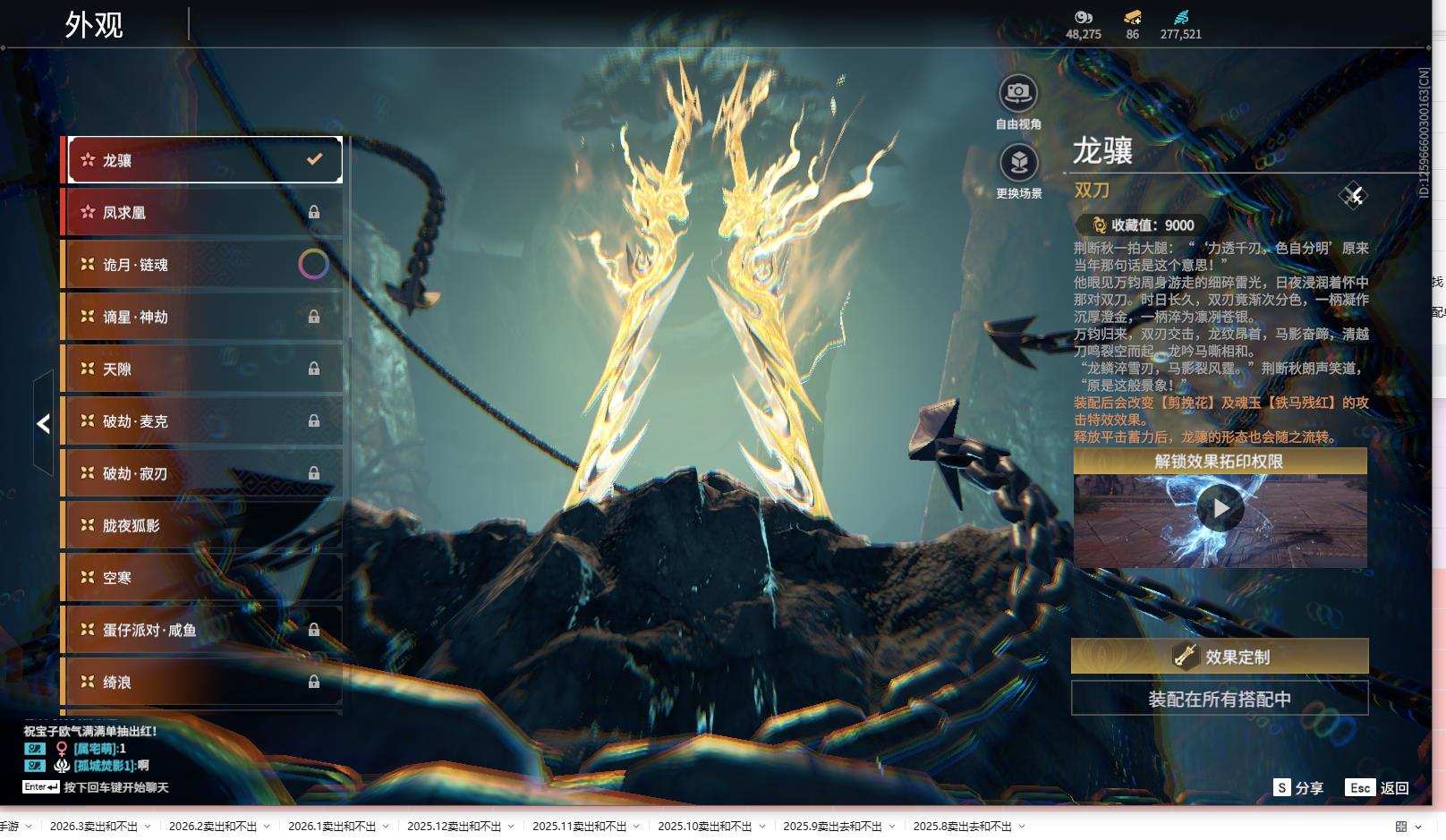1446x840 pixels.
Task: Click the lock icon on 凤求凰
Action: tap(314, 212)
